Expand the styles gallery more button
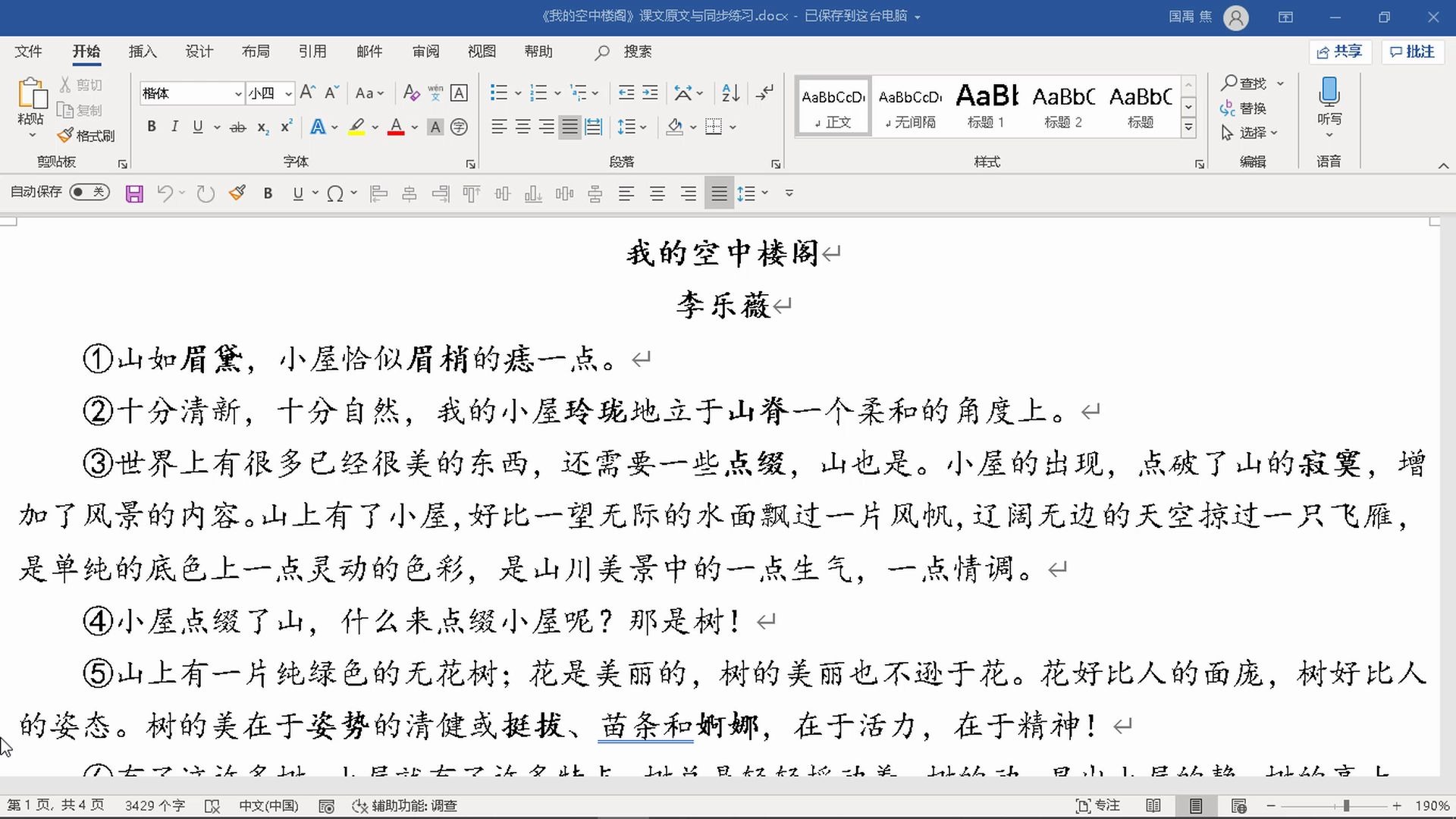The width and height of the screenshot is (1456, 819). pyautogui.click(x=1189, y=128)
